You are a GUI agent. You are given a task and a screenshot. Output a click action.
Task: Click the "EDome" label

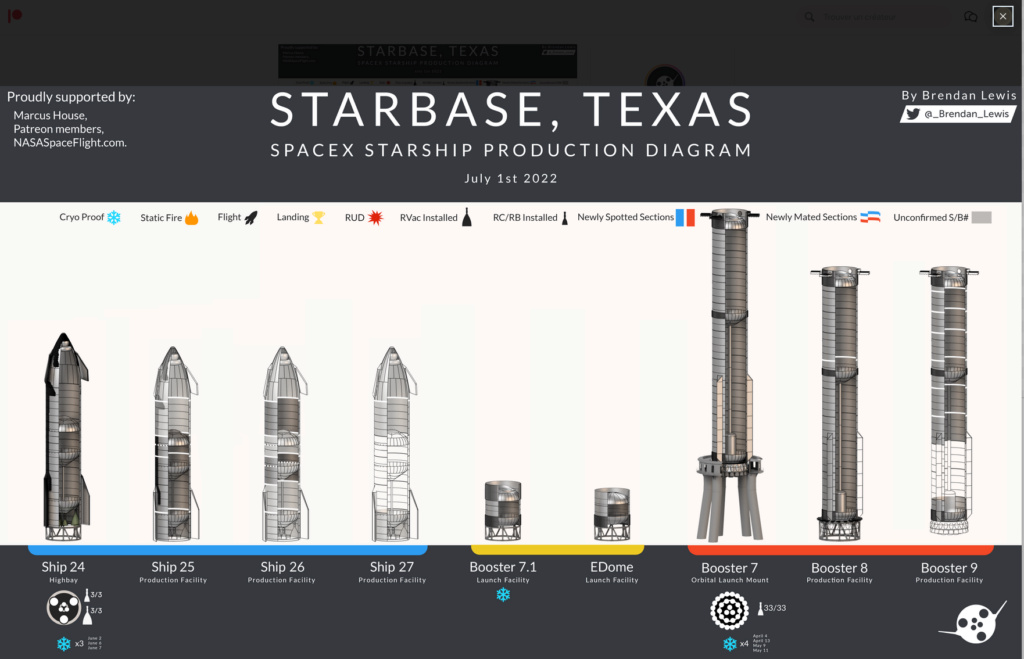612,567
